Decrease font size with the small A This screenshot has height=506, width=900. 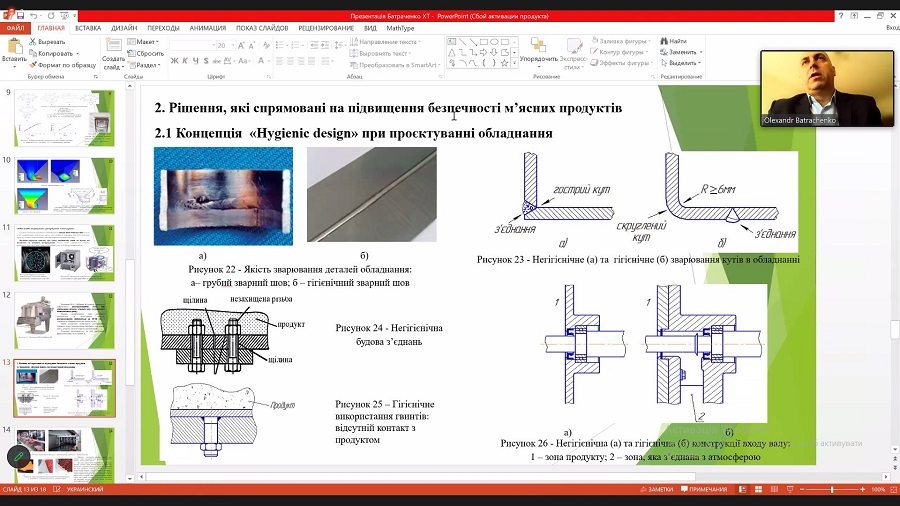click(x=251, y=45)
